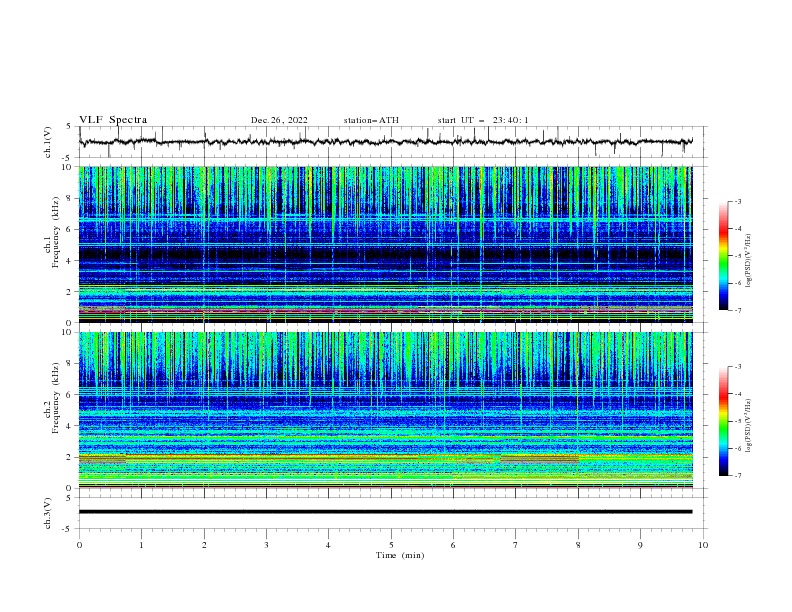792x612 pixels.
Task: Click the time axis tick label "8"
Action: [x=578, y=545]
